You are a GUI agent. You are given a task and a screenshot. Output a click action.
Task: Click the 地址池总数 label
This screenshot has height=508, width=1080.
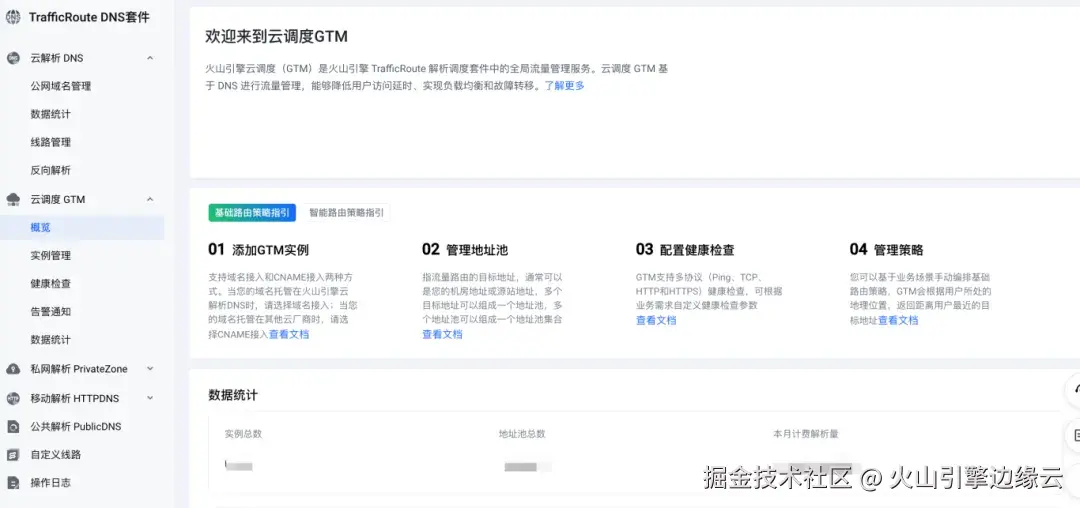(522, 434)
